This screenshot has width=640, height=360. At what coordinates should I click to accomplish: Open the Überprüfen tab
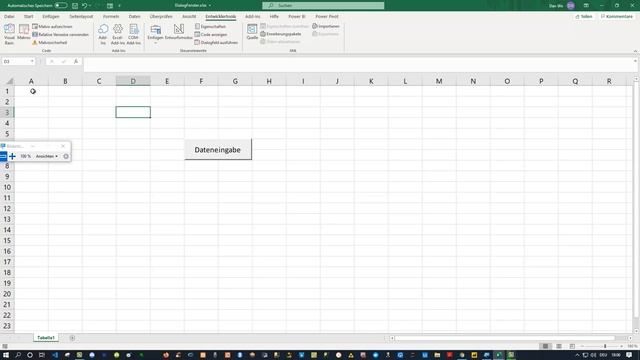[x=161, y=16]
